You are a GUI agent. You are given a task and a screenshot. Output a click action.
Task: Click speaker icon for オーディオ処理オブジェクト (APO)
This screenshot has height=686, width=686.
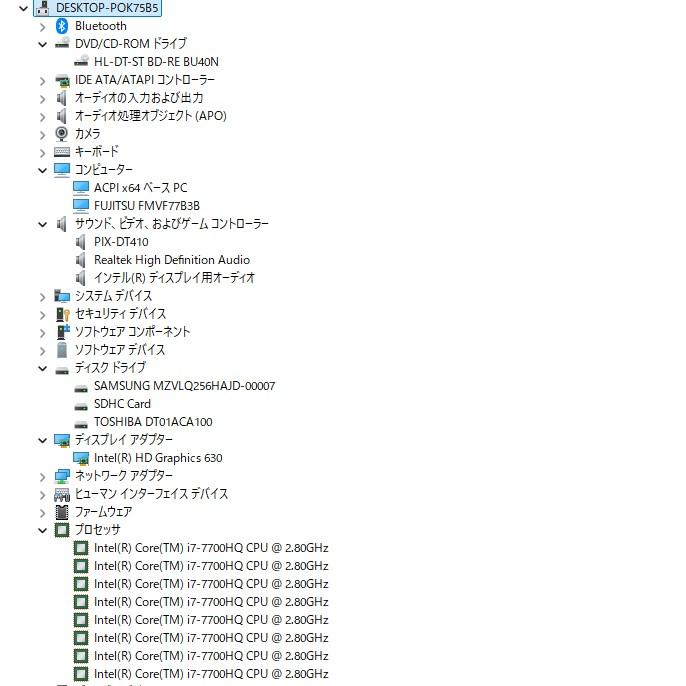[62, 116]
